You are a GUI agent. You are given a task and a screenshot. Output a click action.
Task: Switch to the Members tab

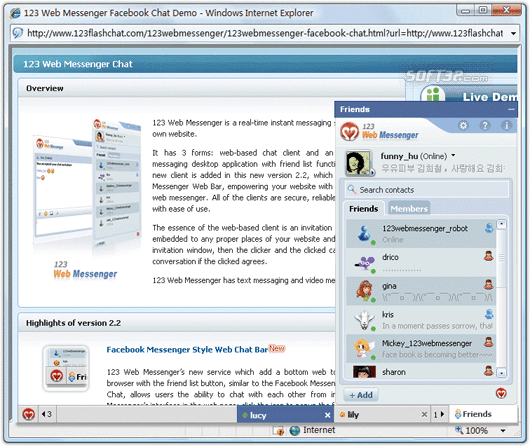(x=409, y=209)
